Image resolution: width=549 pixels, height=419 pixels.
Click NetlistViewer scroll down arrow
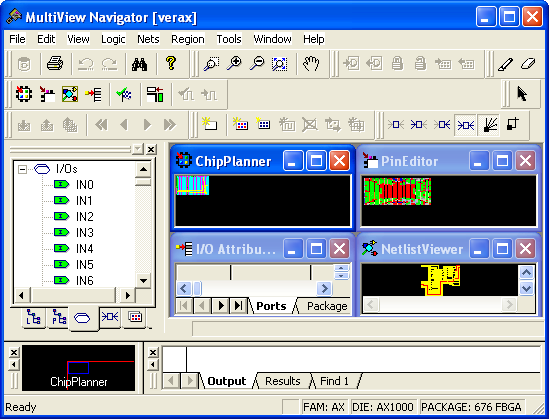click(526, 288)
